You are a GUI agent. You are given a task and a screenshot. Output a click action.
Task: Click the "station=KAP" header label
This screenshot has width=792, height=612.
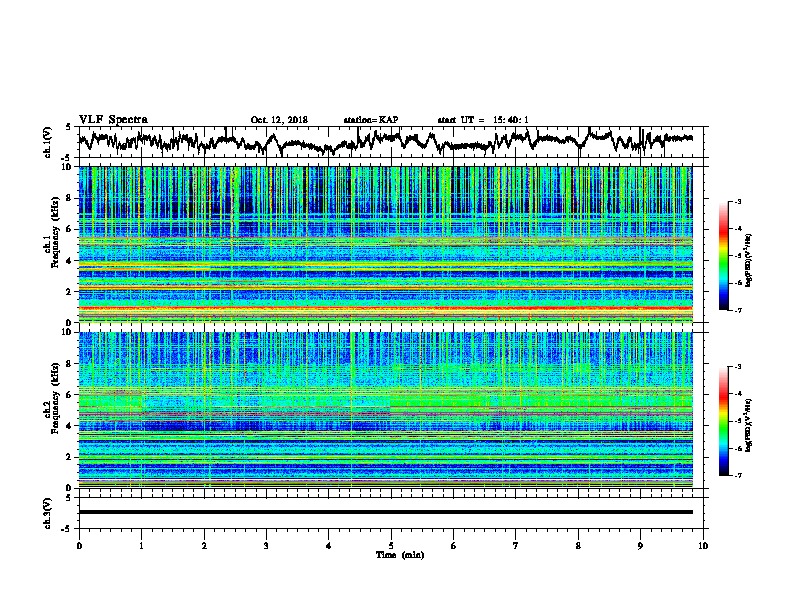coord(370,120)
